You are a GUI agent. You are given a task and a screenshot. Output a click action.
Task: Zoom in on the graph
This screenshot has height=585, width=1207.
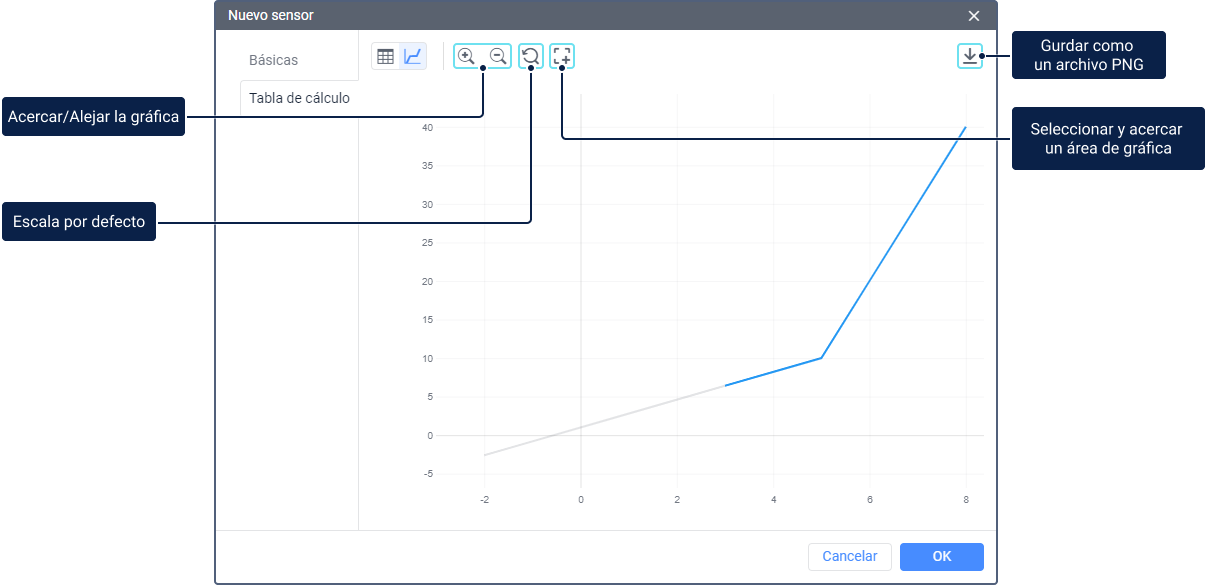click(x=466, y=57)
